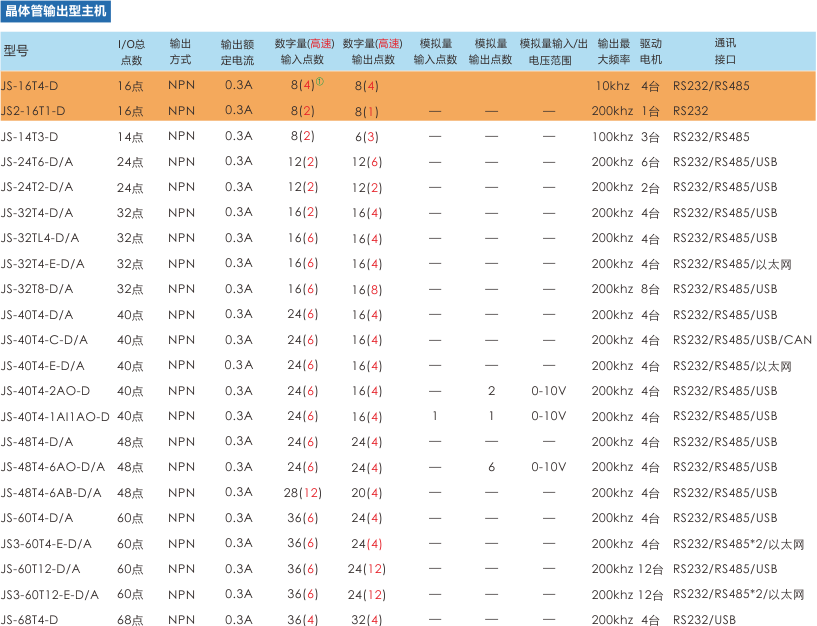Select model JS-16T4-D

point(30,86)
